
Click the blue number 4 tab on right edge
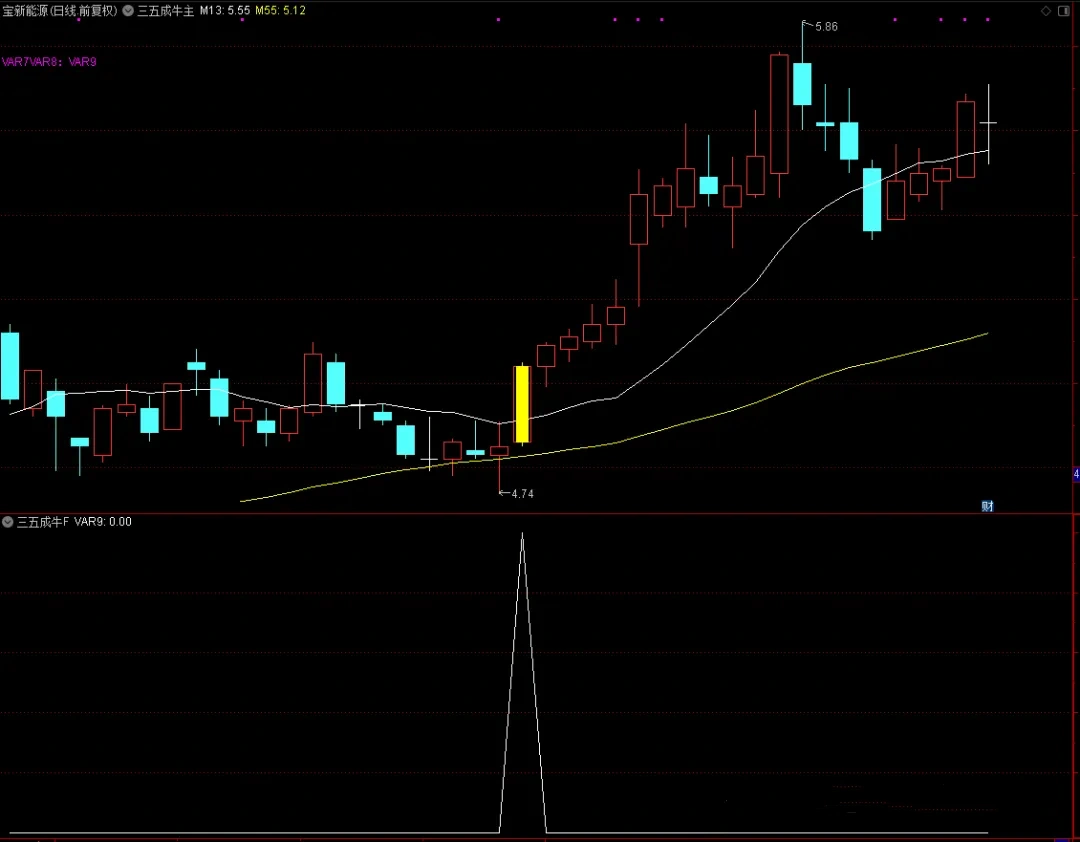coord(1076,474)
